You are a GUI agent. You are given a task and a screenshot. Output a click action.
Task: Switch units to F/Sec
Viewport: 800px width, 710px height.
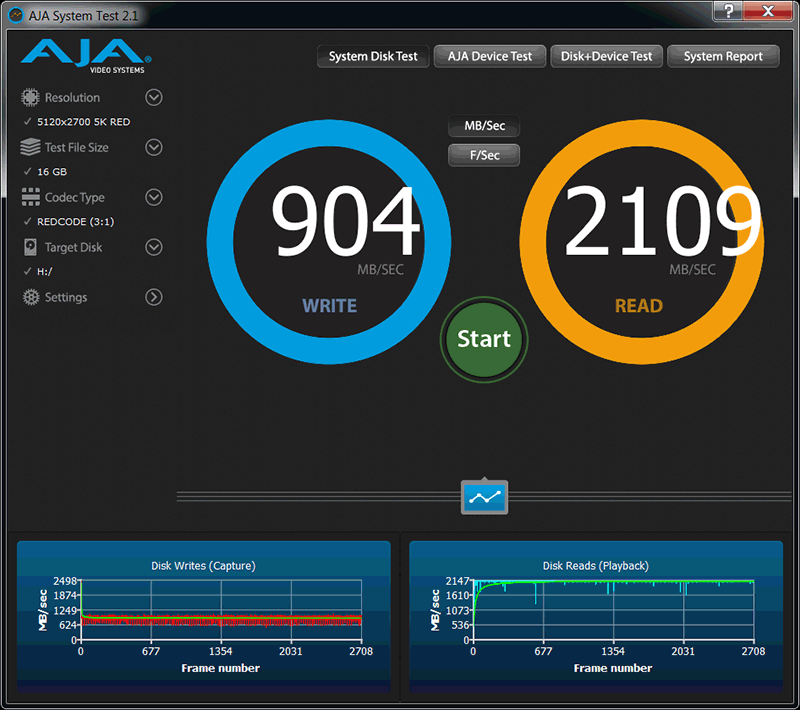(484, 155)
